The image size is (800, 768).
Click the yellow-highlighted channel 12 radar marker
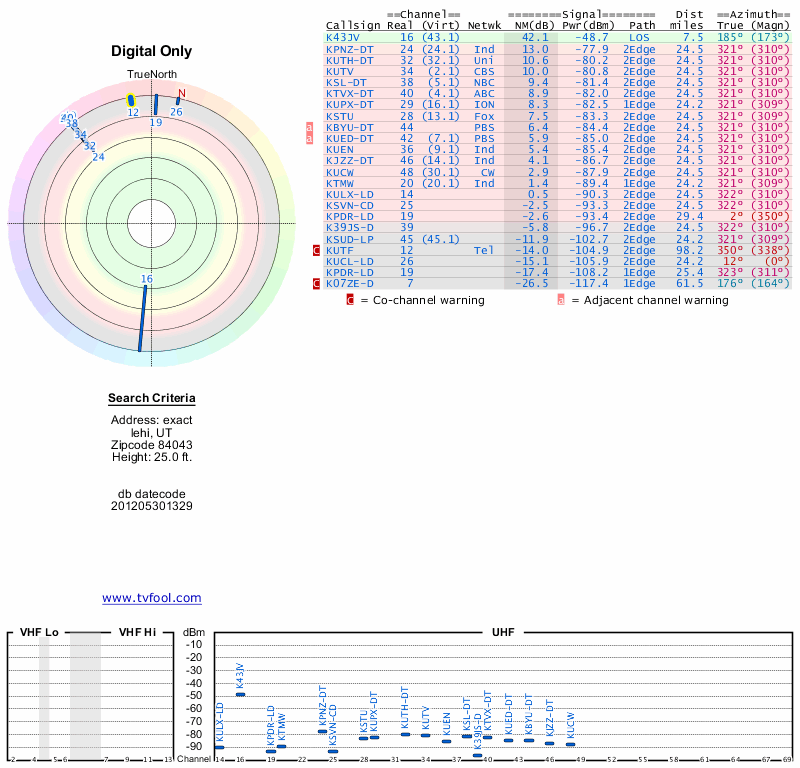pos(131,101)
